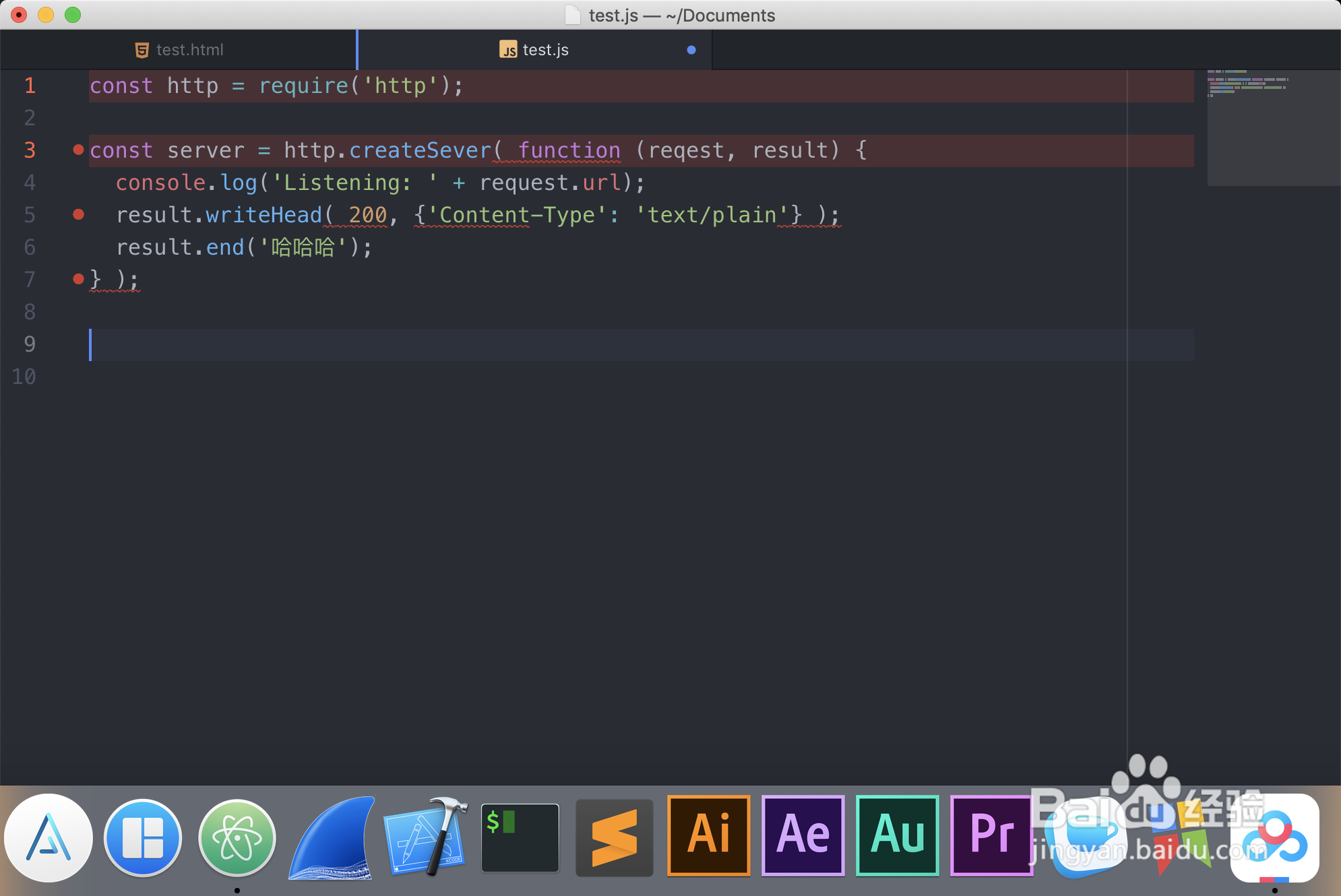Open the blue window-layout dock app
Screen dimensions: 1341x896
coord(143,837)
